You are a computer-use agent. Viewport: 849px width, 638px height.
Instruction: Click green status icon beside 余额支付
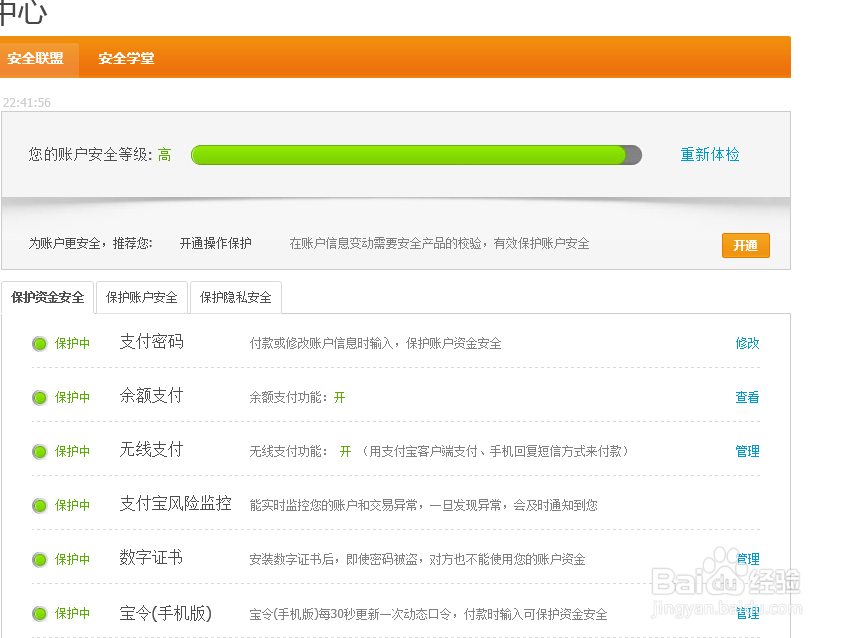[40, 398]
